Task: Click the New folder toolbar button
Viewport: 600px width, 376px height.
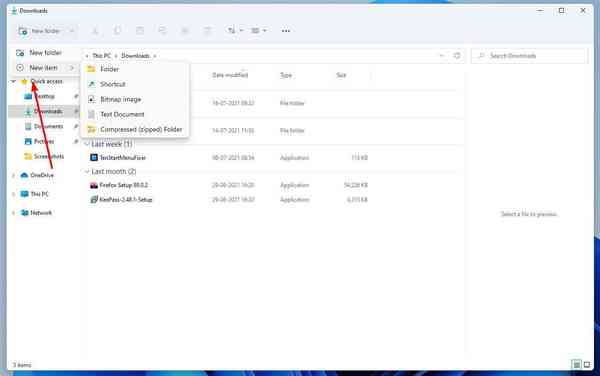Action: (x=40, y=31)
